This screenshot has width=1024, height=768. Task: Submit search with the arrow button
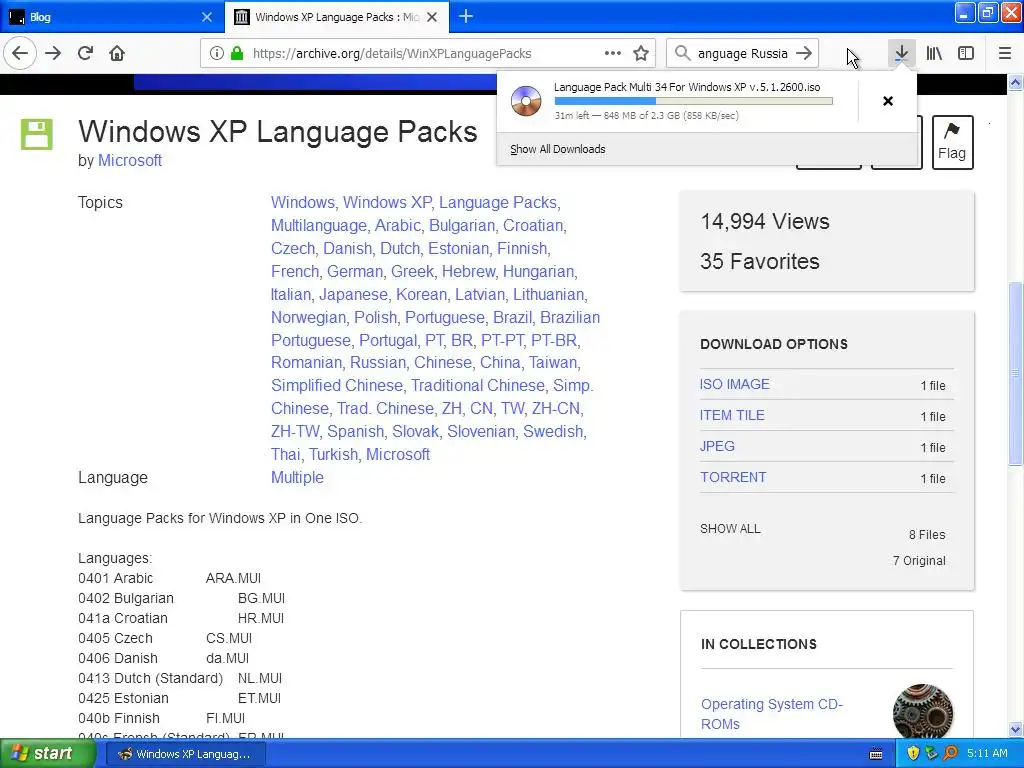click(805, 54)
